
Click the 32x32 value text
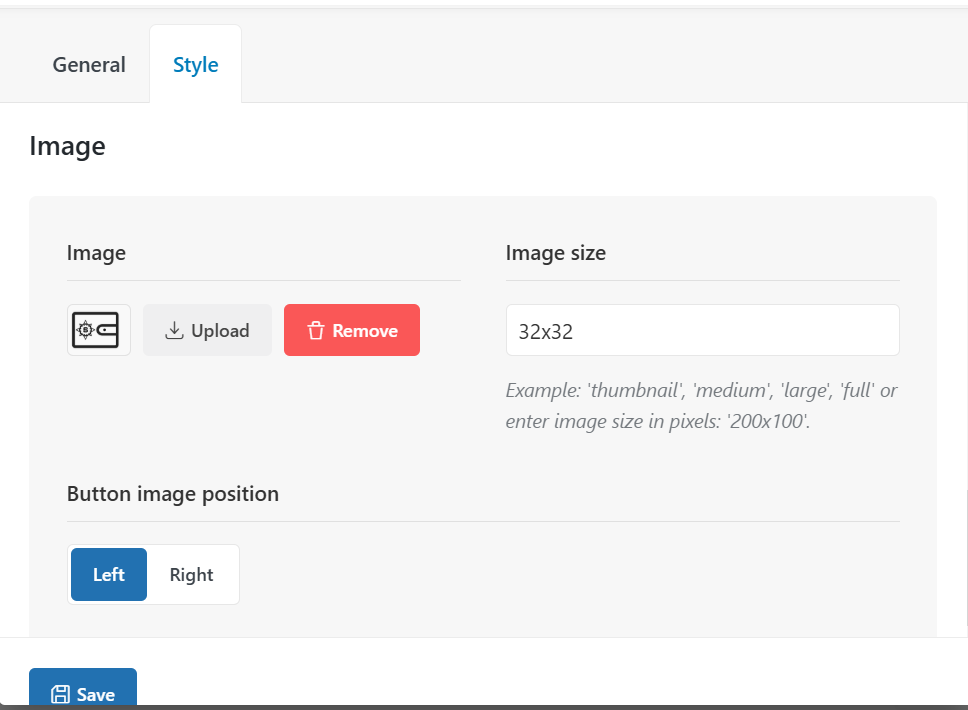546,332
